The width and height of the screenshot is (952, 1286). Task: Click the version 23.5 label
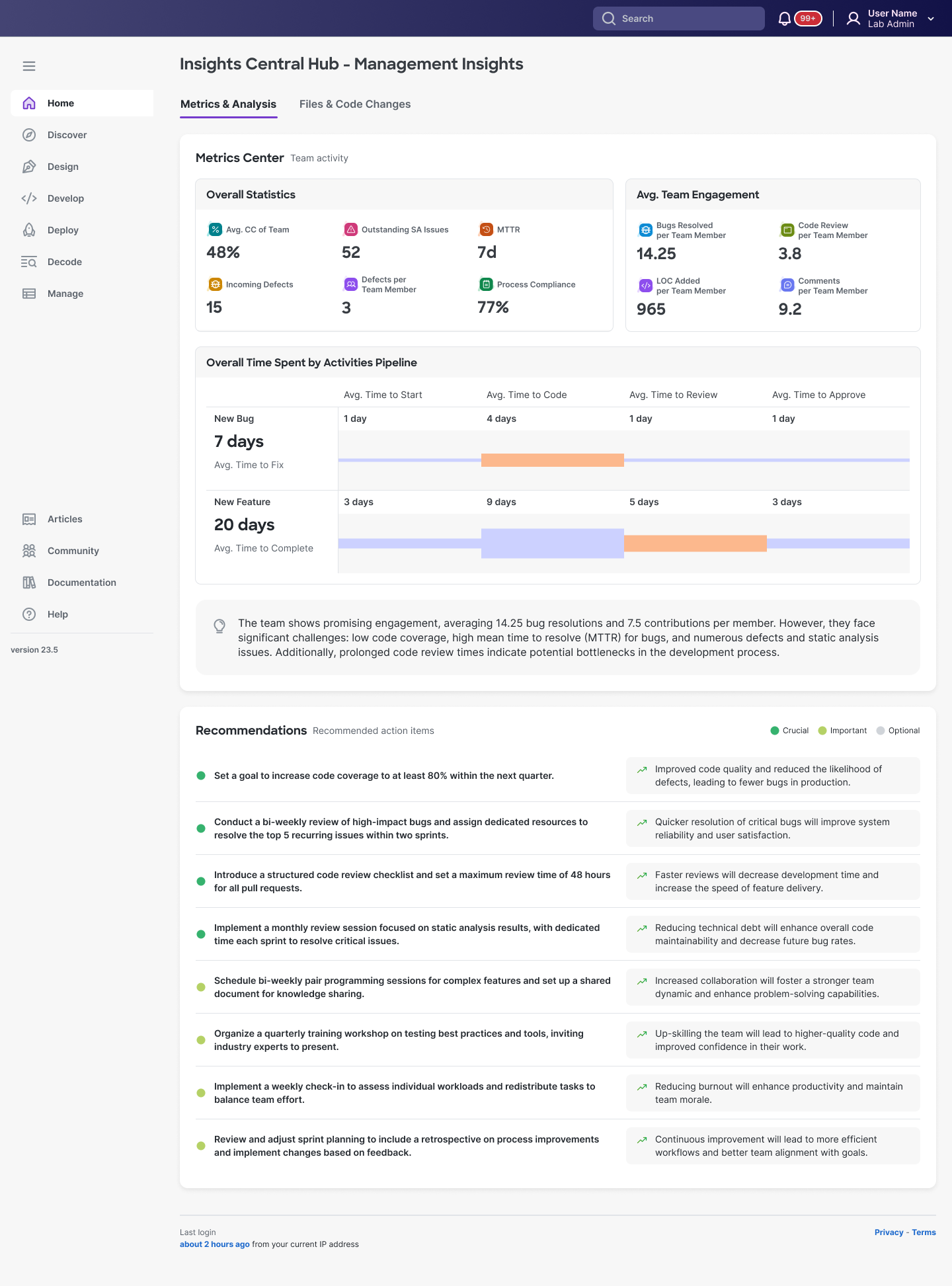(x=34, y=650)
